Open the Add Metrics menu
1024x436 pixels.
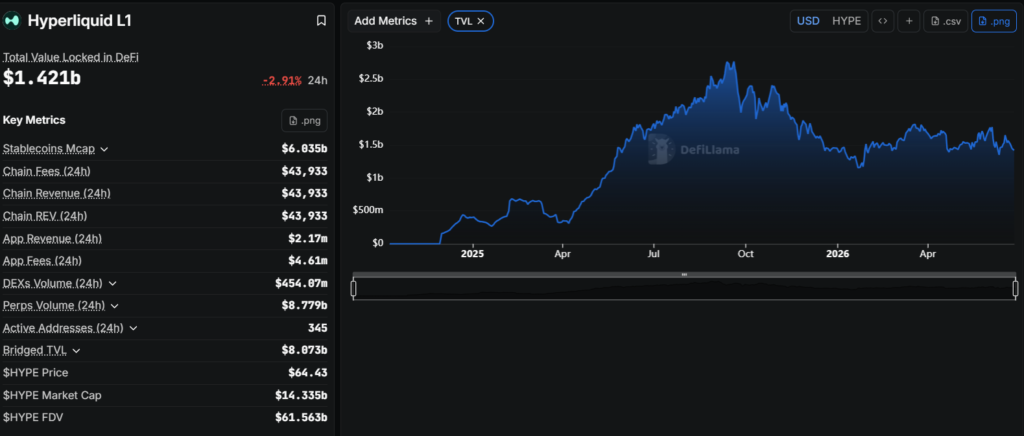coord(394,21)
